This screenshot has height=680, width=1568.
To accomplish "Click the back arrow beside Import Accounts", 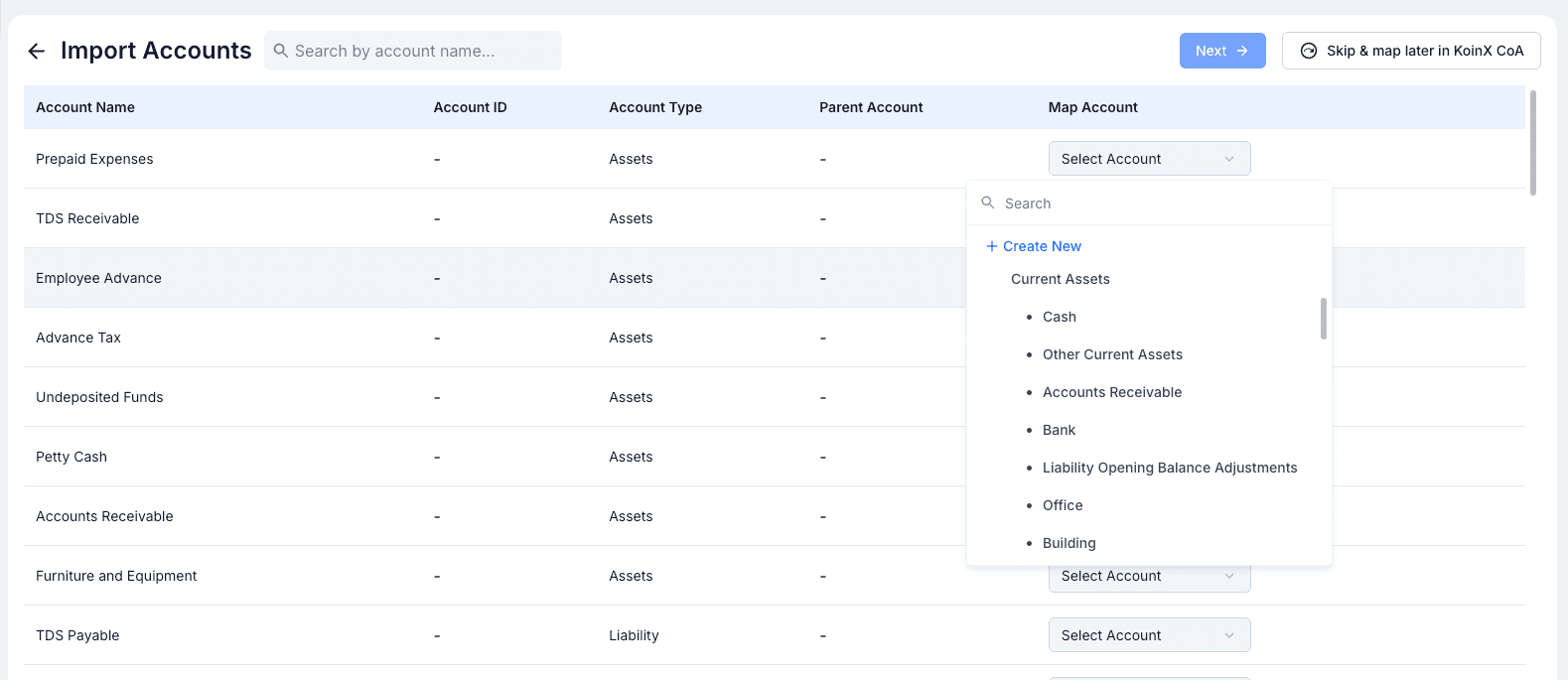I will (x=37, y=51).
